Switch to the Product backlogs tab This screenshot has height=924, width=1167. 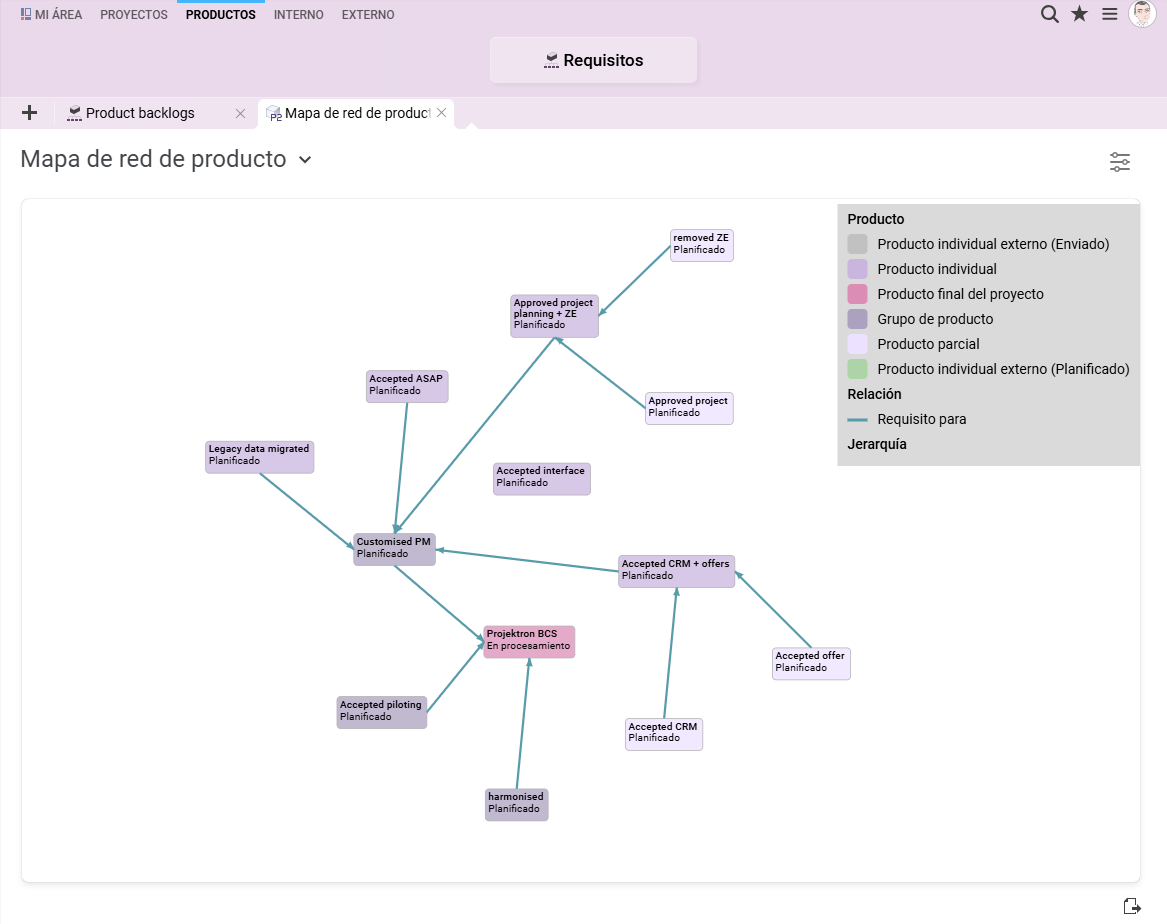pyautogui.click(x=140, y=113)
